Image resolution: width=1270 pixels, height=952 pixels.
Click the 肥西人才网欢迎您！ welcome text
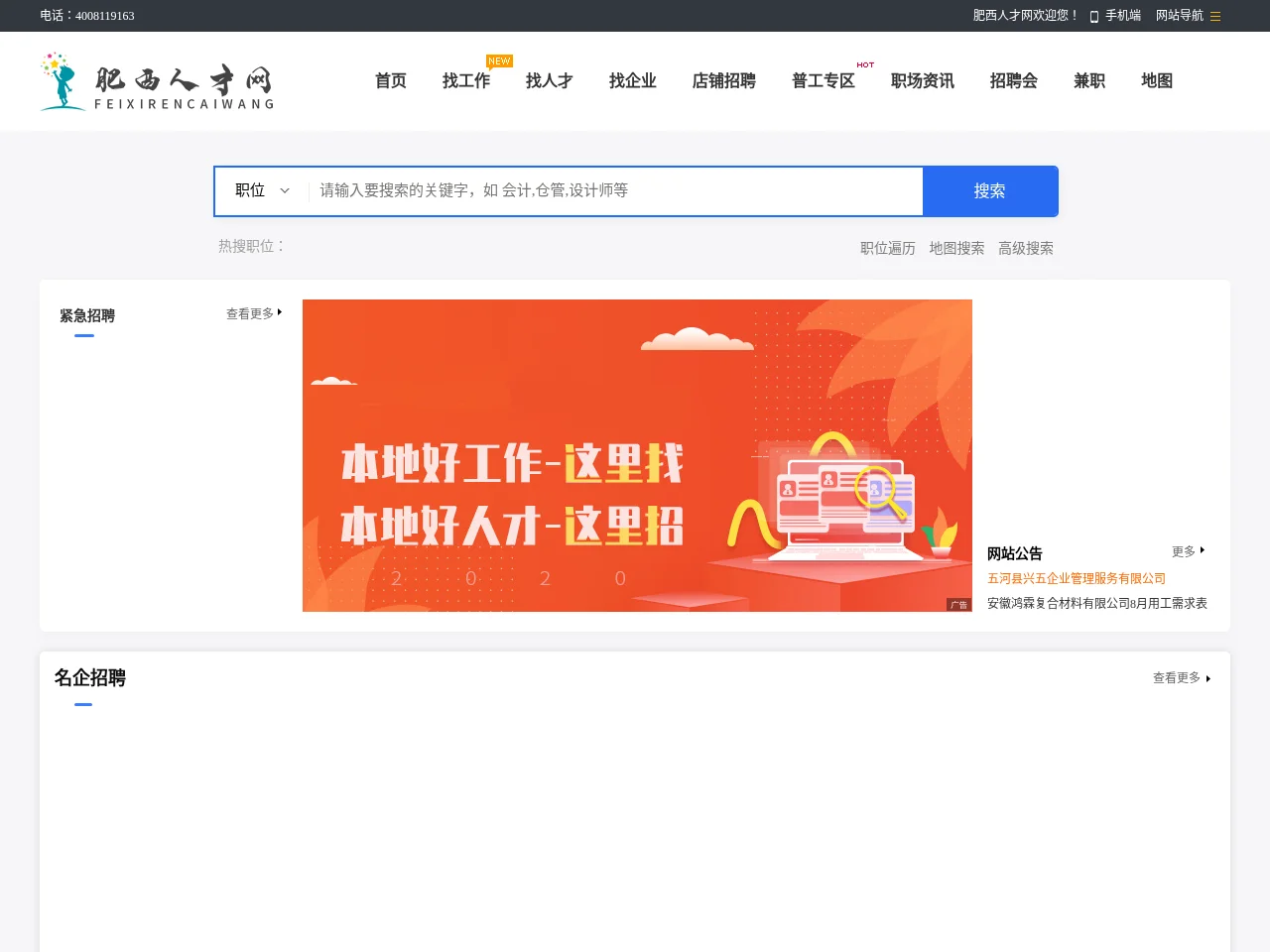(x=1026, y=16)
